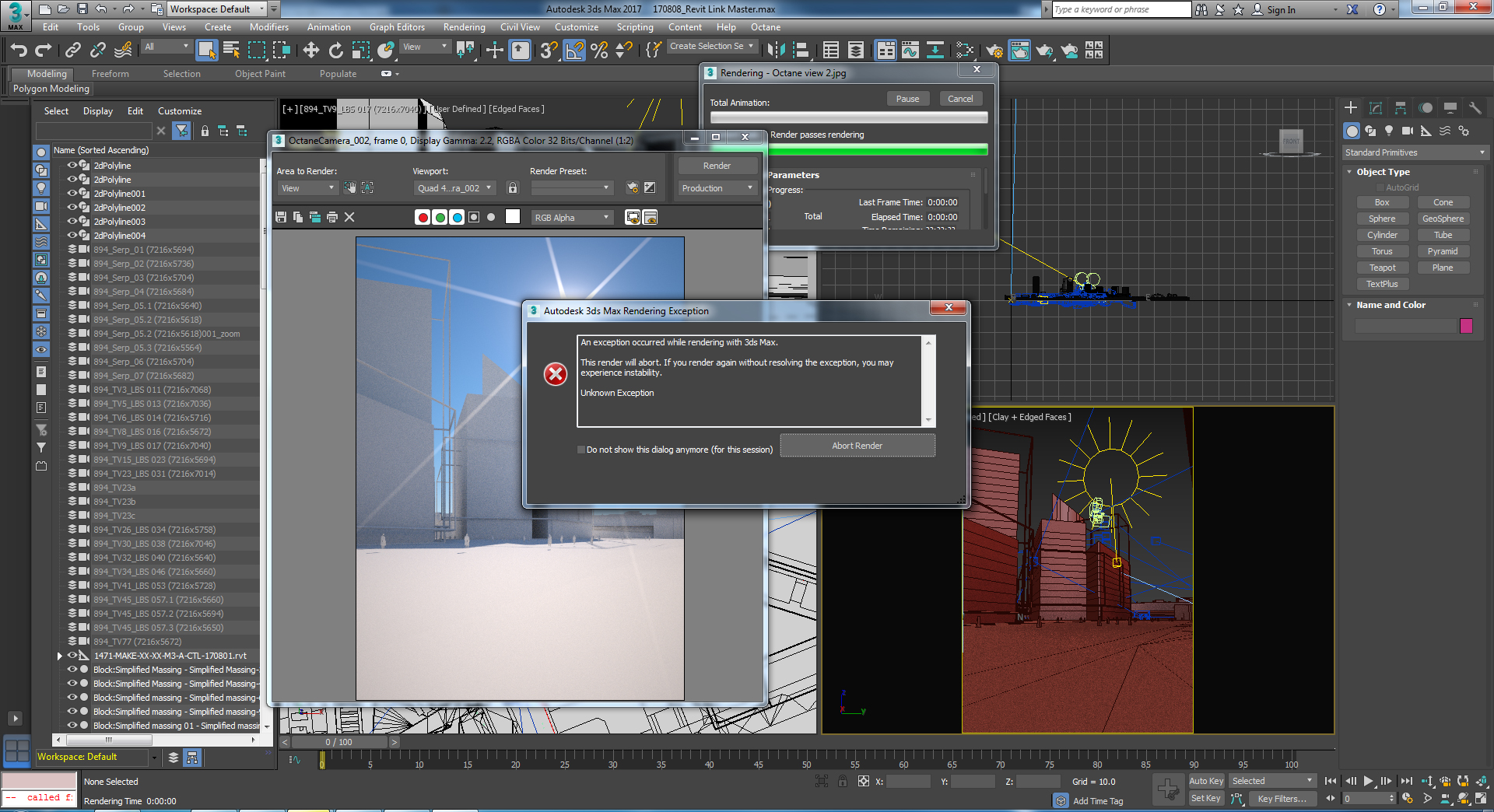Pause the Octane rendering
Image resolution: width=1494 pixels, height=812 pixels.
pos(907,99)
